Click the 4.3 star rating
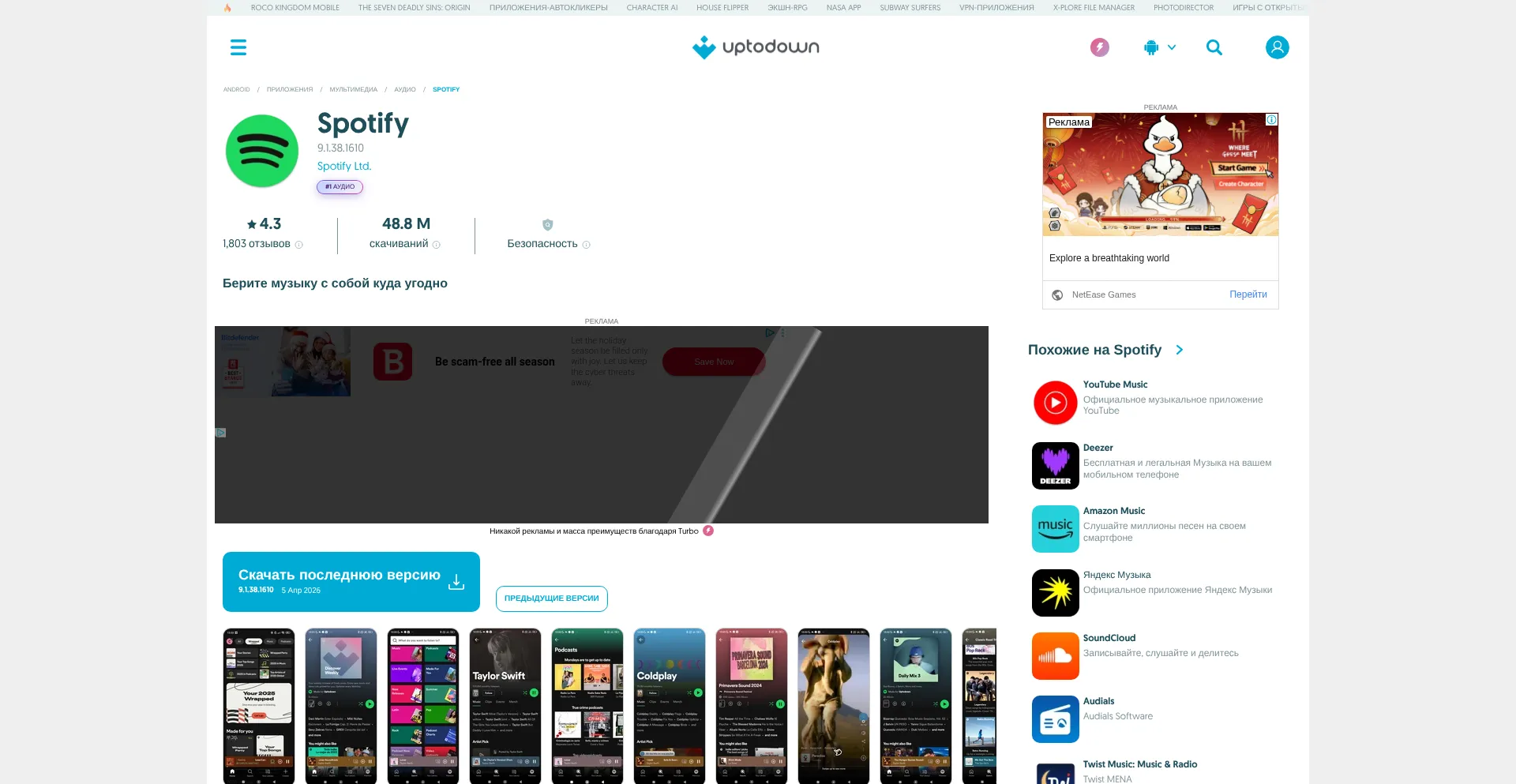1516x784 pixels. click(x=264, y=224)
